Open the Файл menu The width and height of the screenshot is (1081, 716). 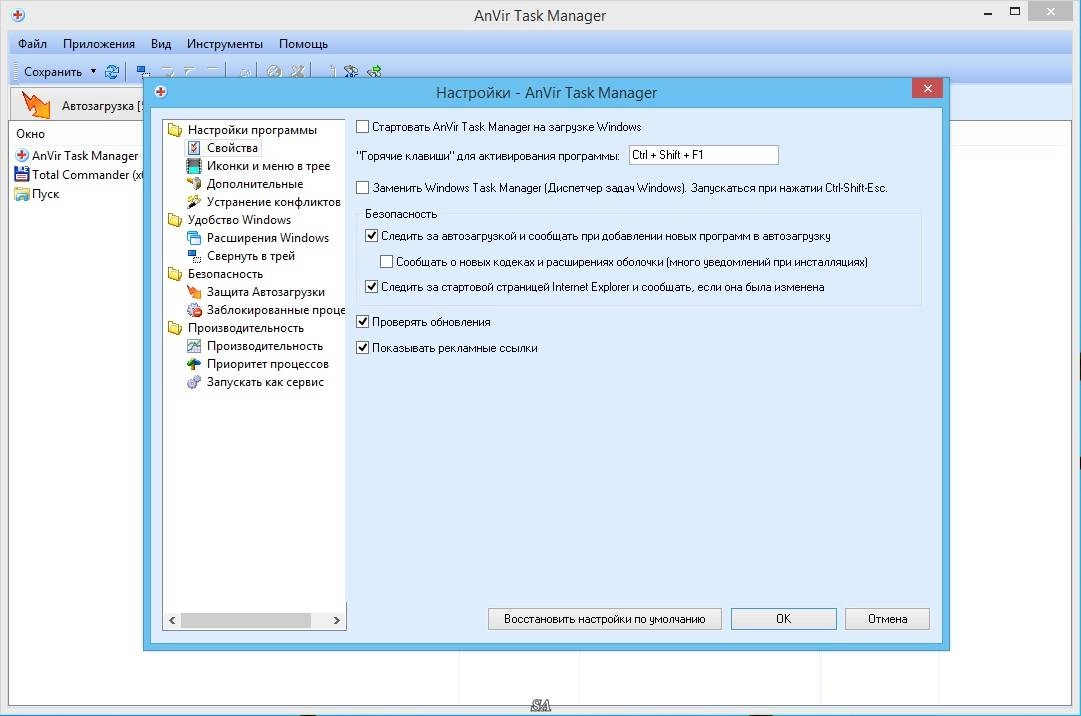[x=32, y=43]
